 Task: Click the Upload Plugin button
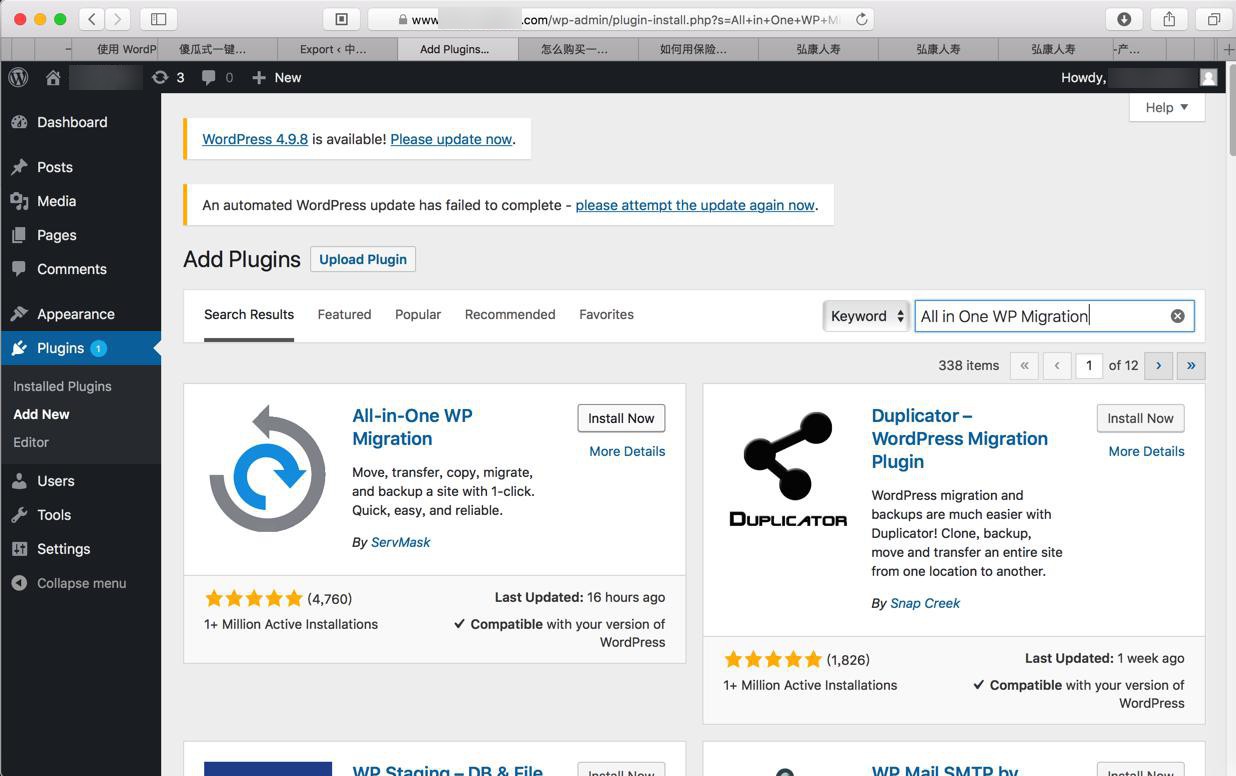click(363, 259)
